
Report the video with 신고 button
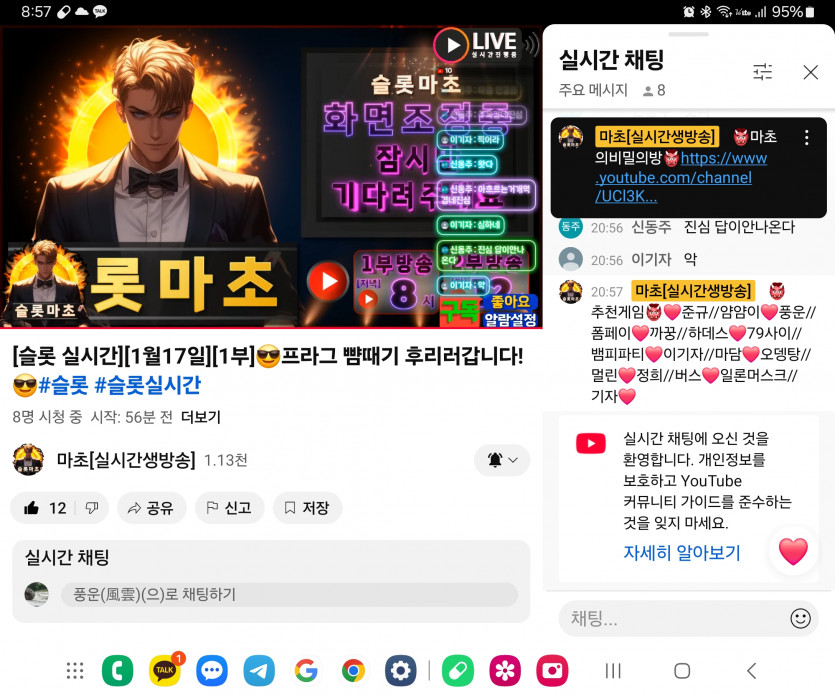229,508
